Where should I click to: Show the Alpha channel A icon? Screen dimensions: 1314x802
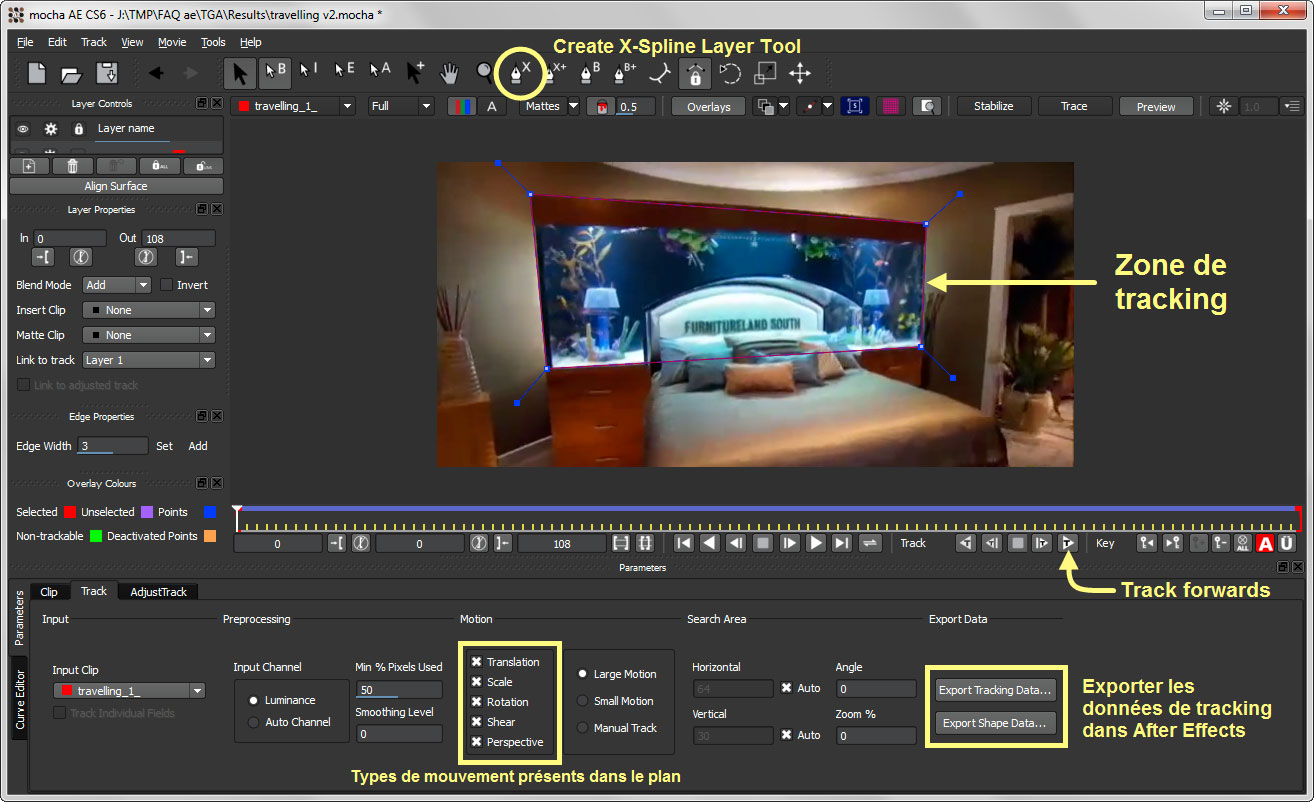(491, 106)
